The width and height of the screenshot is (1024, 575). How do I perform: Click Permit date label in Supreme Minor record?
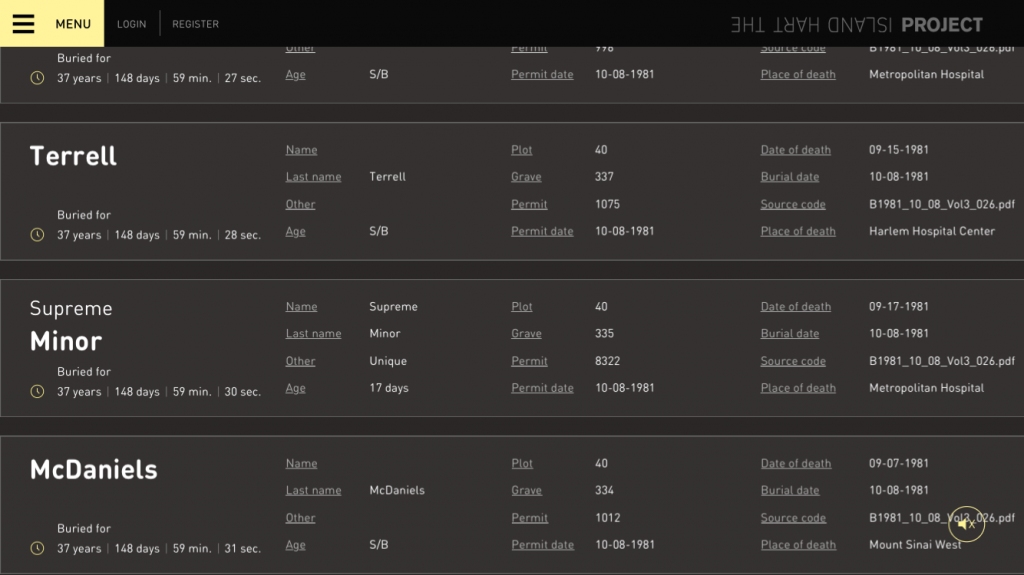point(542,388)
